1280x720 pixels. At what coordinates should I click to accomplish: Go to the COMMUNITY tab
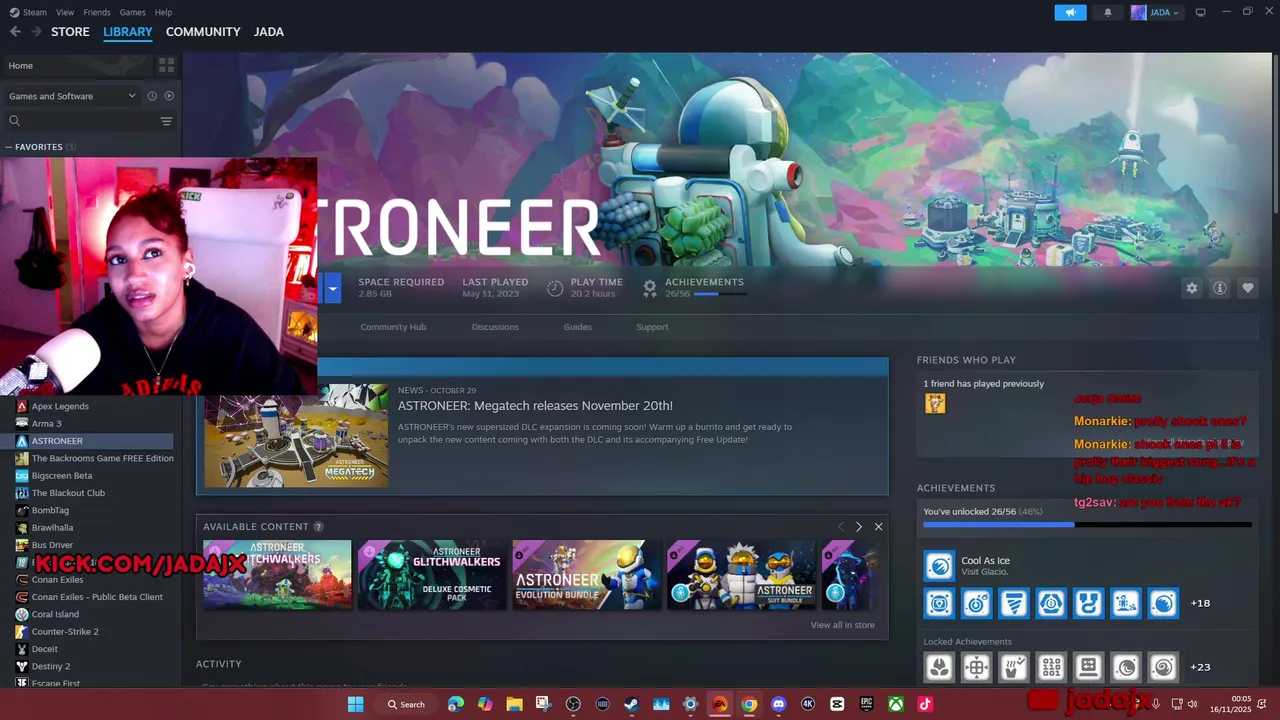tap(203, 32)
